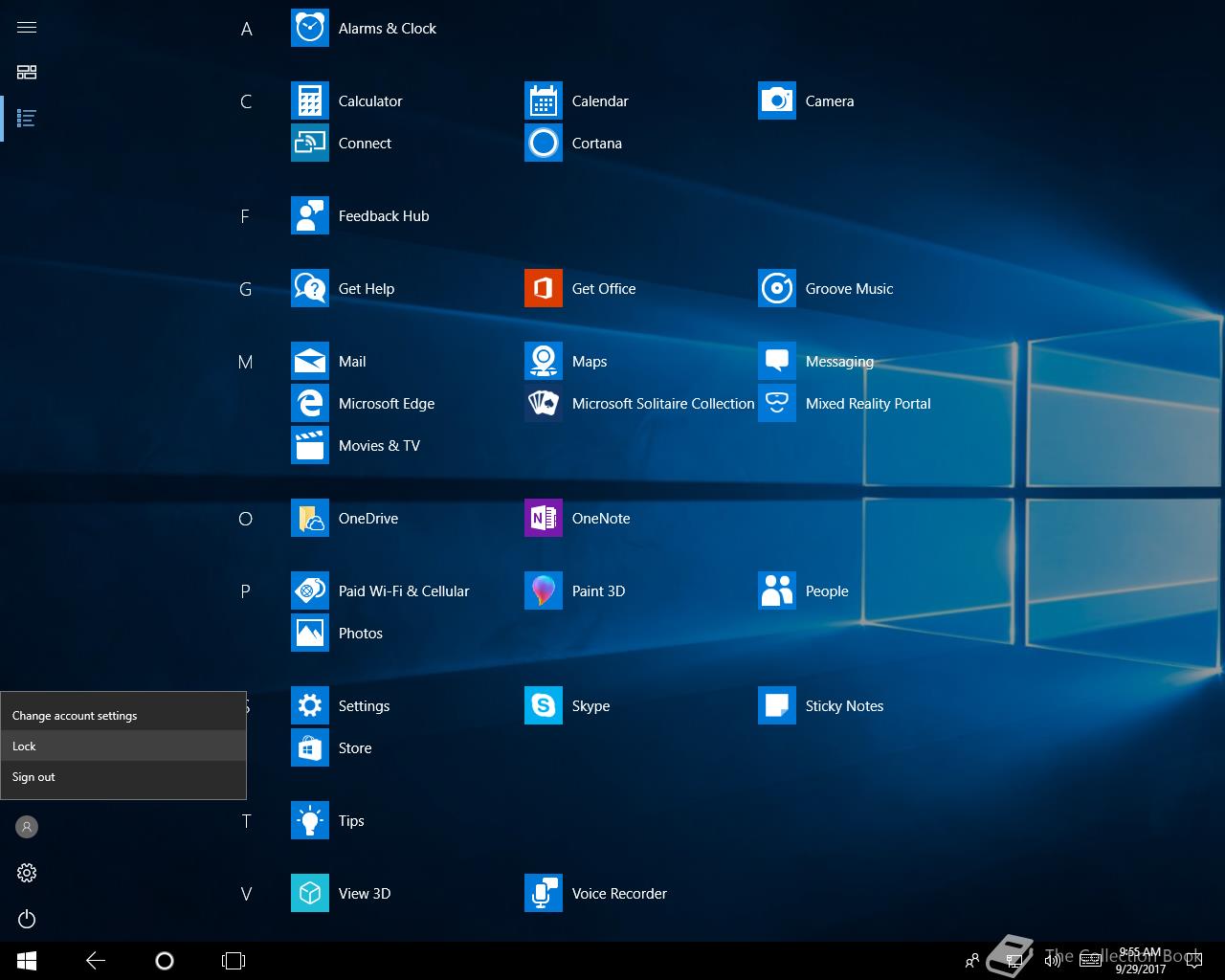Launch the Microsoft Edge icon
Image resolution: width=1225 pixels, height=980 pixels.
tap(310, 403)
